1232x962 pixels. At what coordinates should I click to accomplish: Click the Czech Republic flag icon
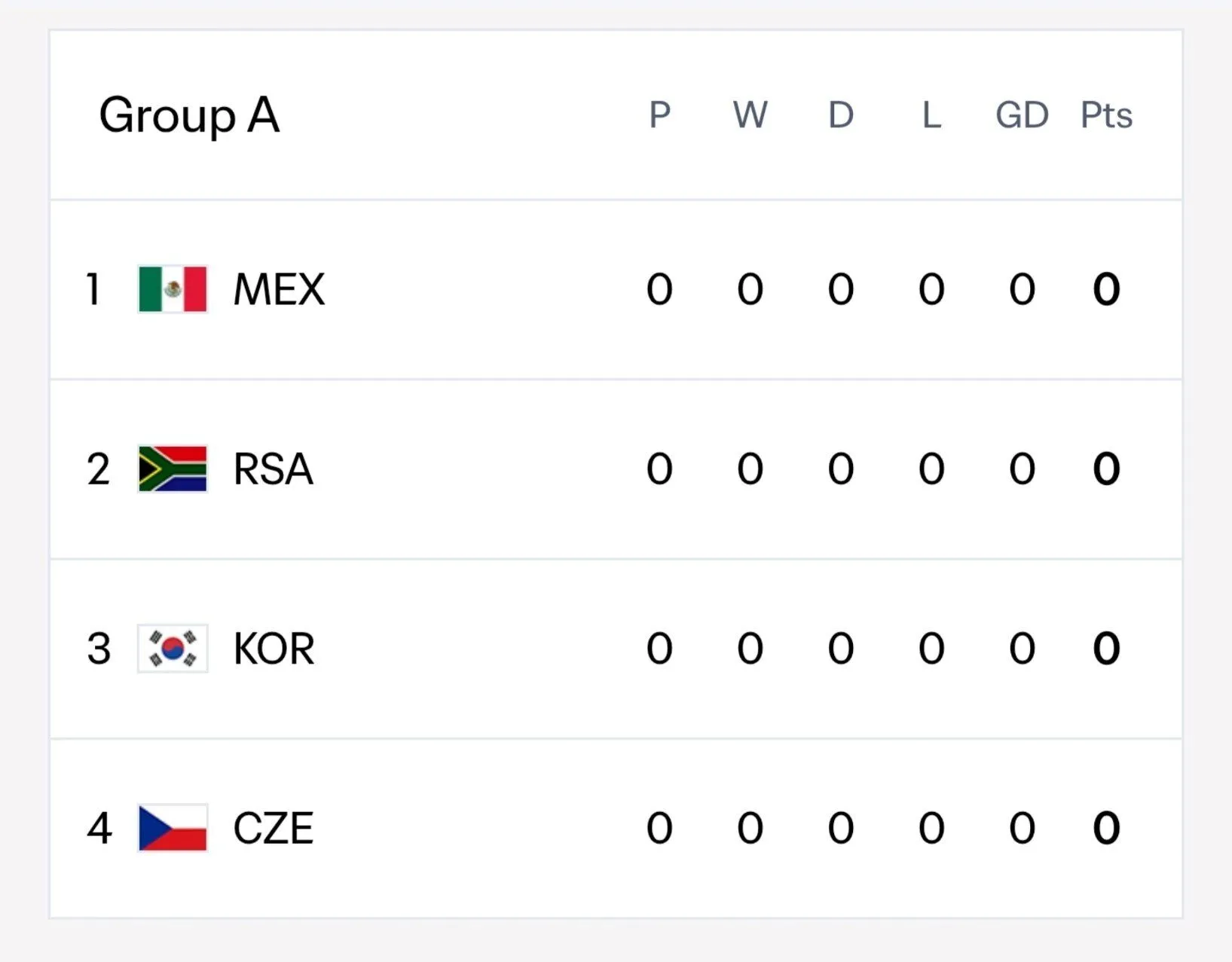pyautogui.click(x=173, y=828)
